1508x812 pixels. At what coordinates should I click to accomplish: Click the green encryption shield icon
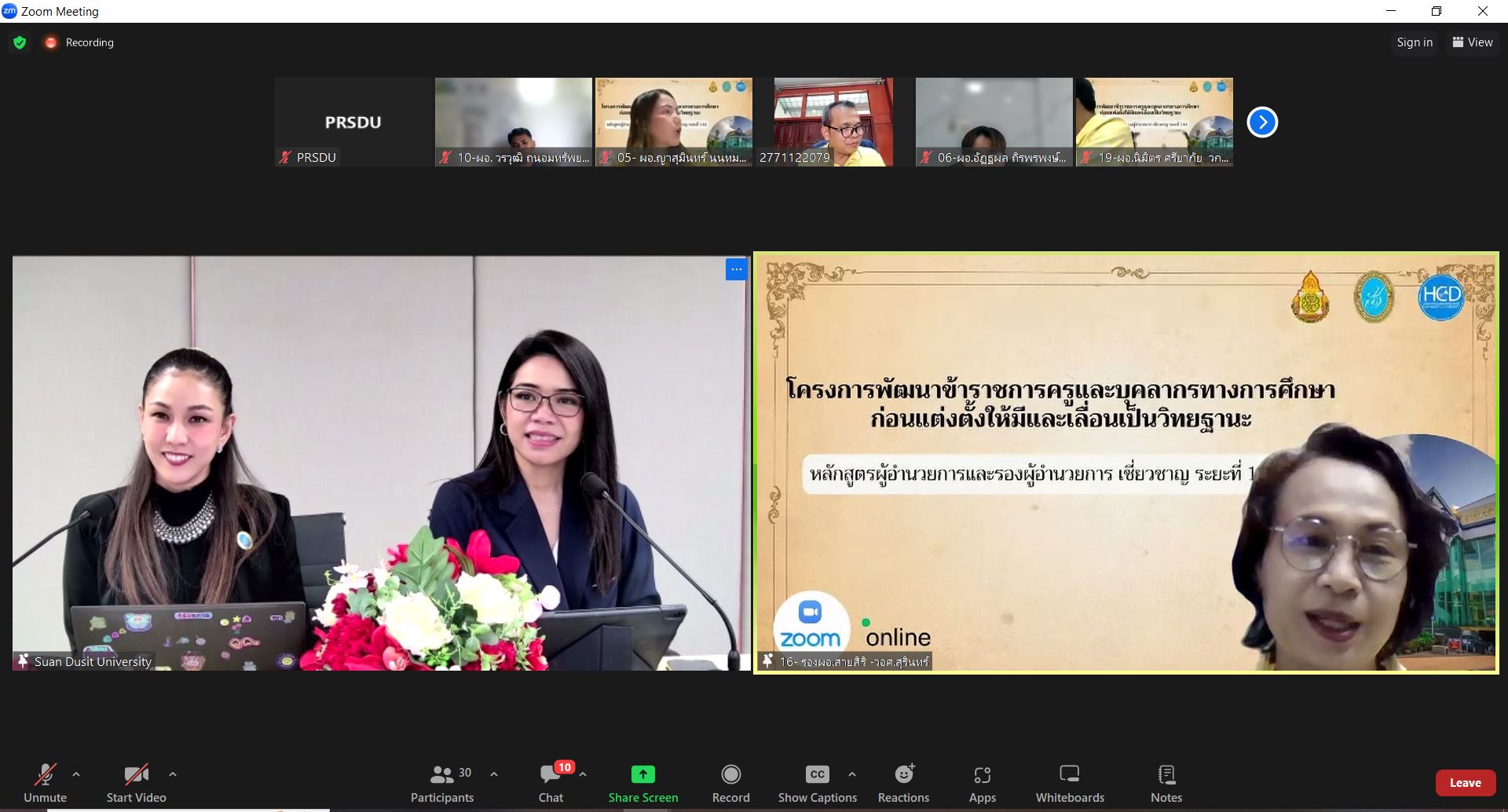coord(20,42)
